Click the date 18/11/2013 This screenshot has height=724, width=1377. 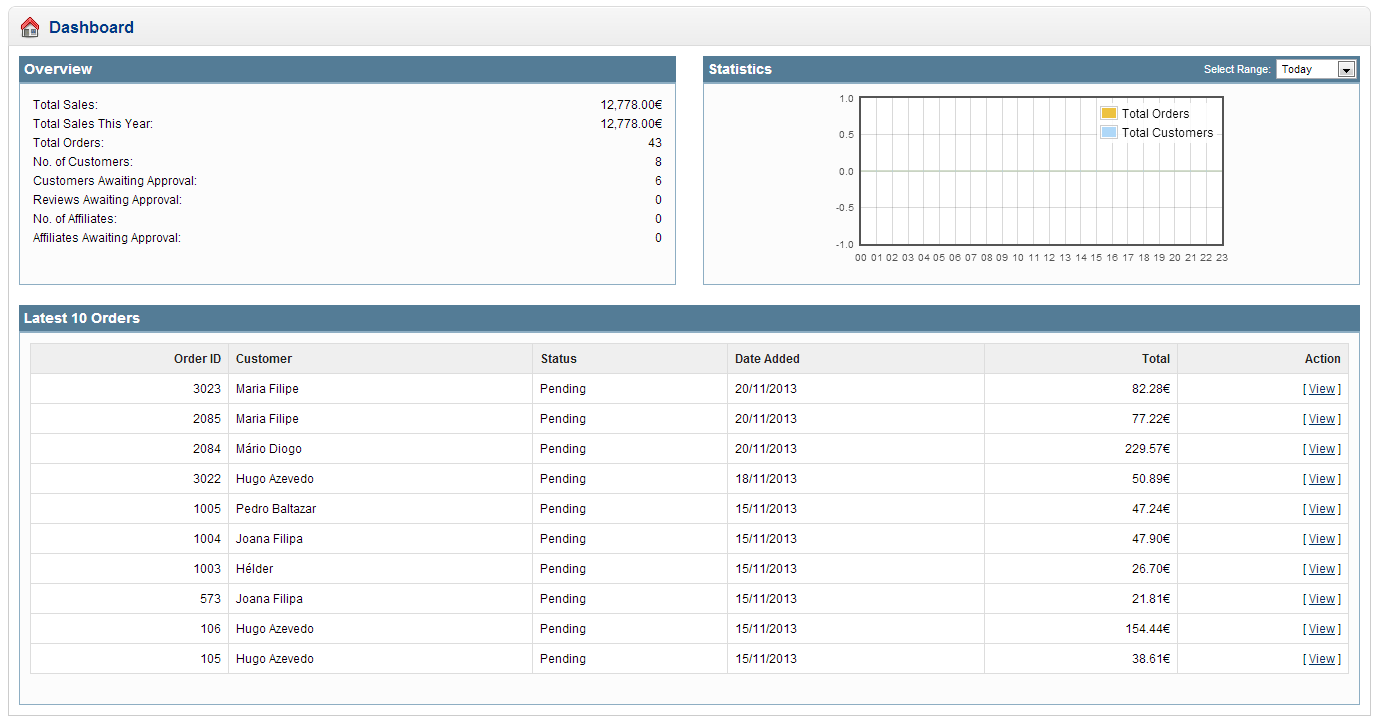[x=766, y=479]
